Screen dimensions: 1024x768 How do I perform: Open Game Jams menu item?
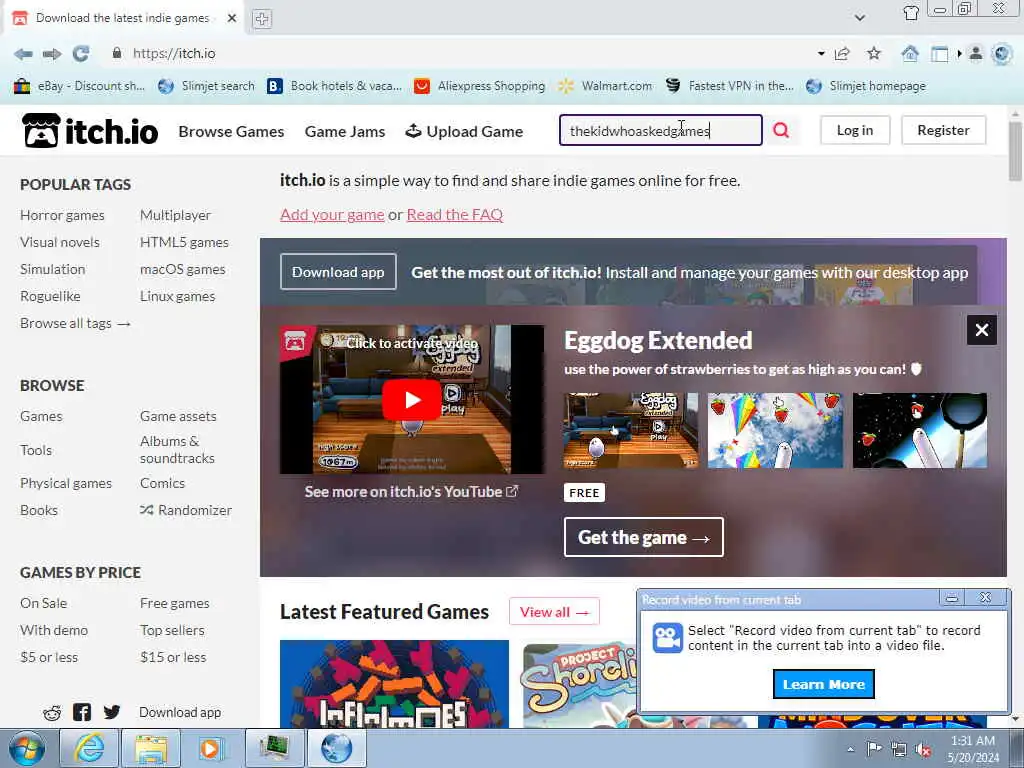tap(345, 131)
